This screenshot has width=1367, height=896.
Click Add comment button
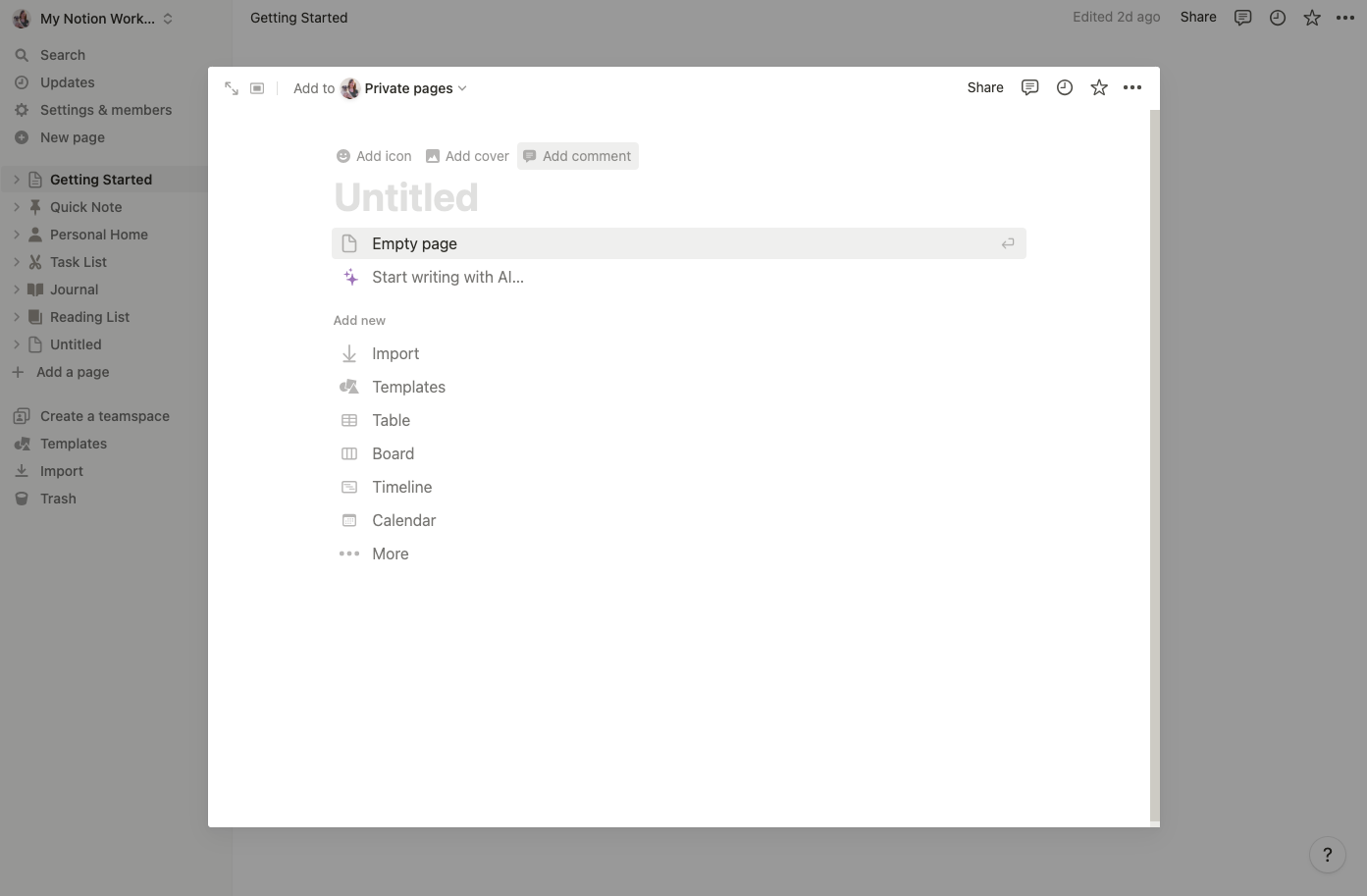pyautogui.click(x=578, y=156)
